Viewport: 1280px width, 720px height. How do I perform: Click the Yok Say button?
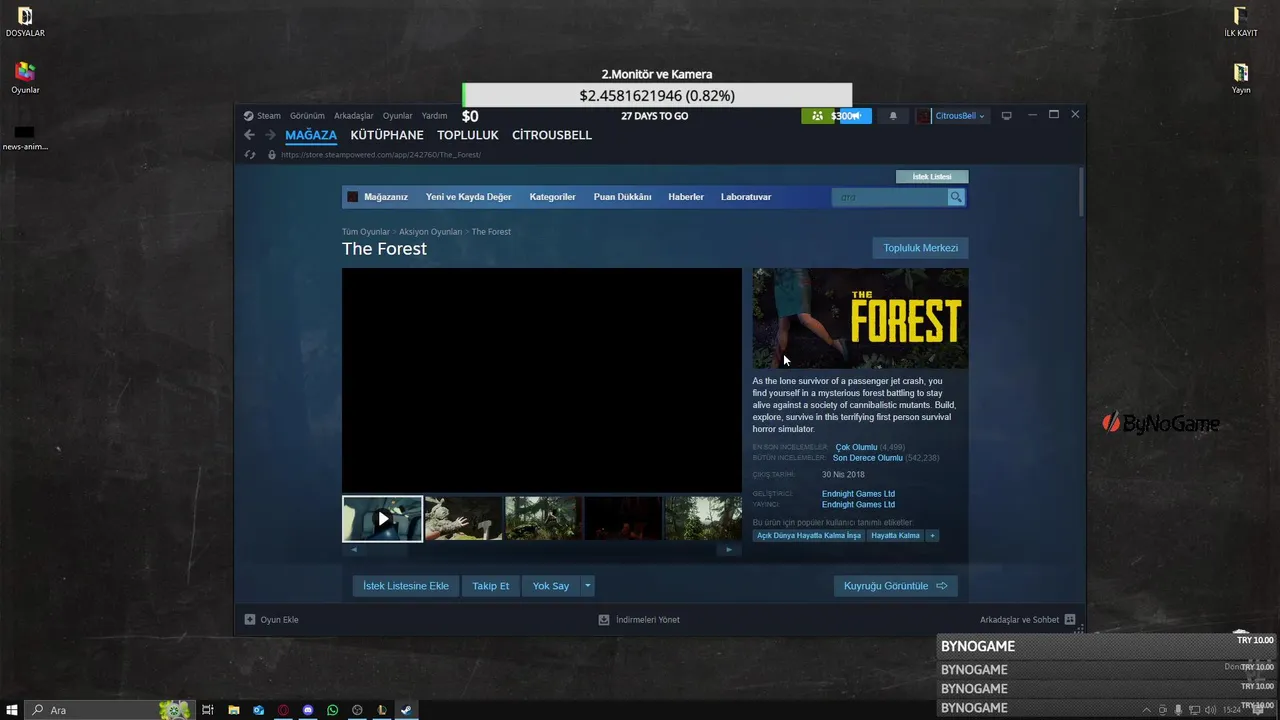click(550, 586)
